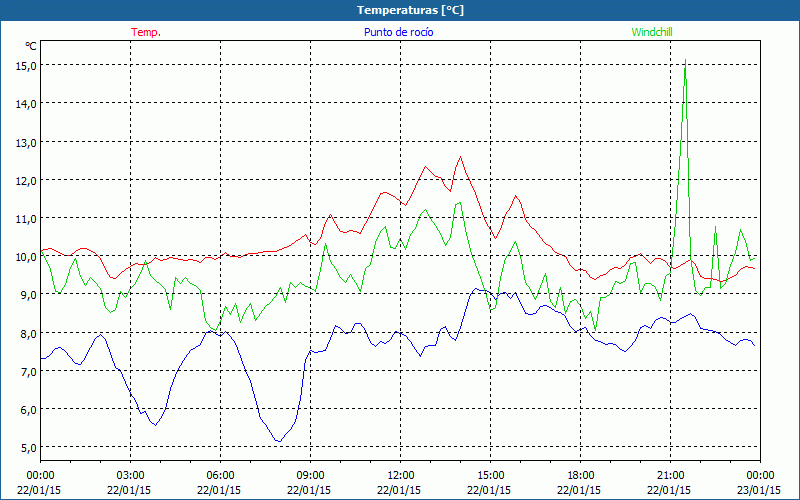Click the 15:00 time axis label

490,476
